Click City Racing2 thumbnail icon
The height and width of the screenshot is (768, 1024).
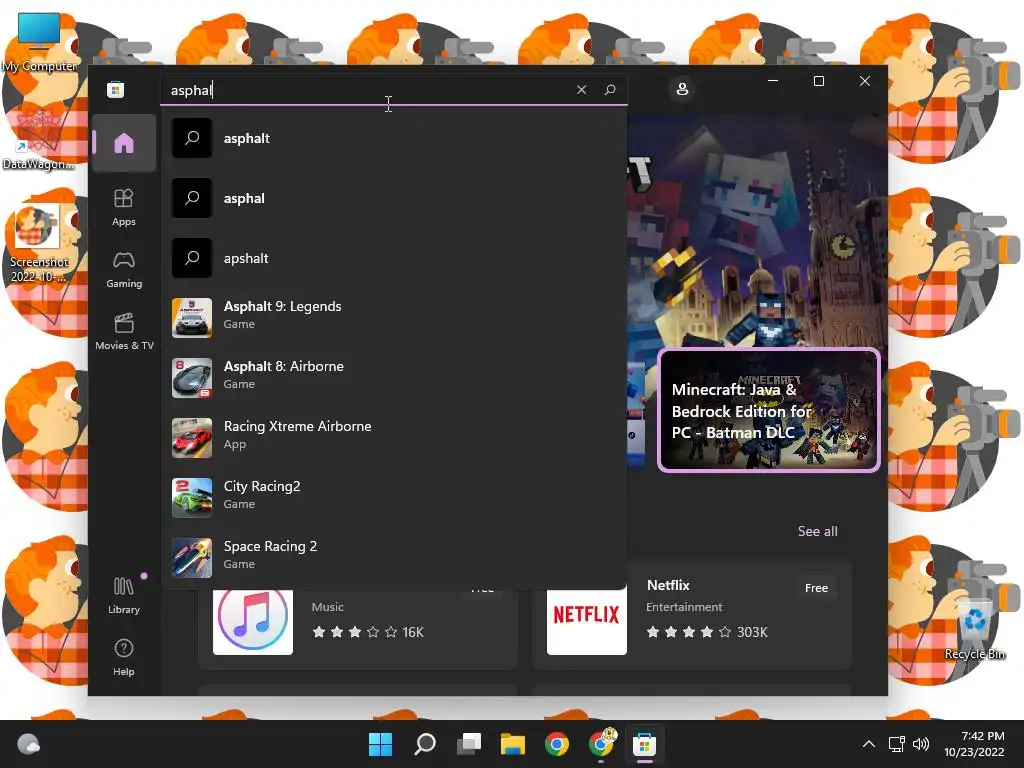(192, 498)
